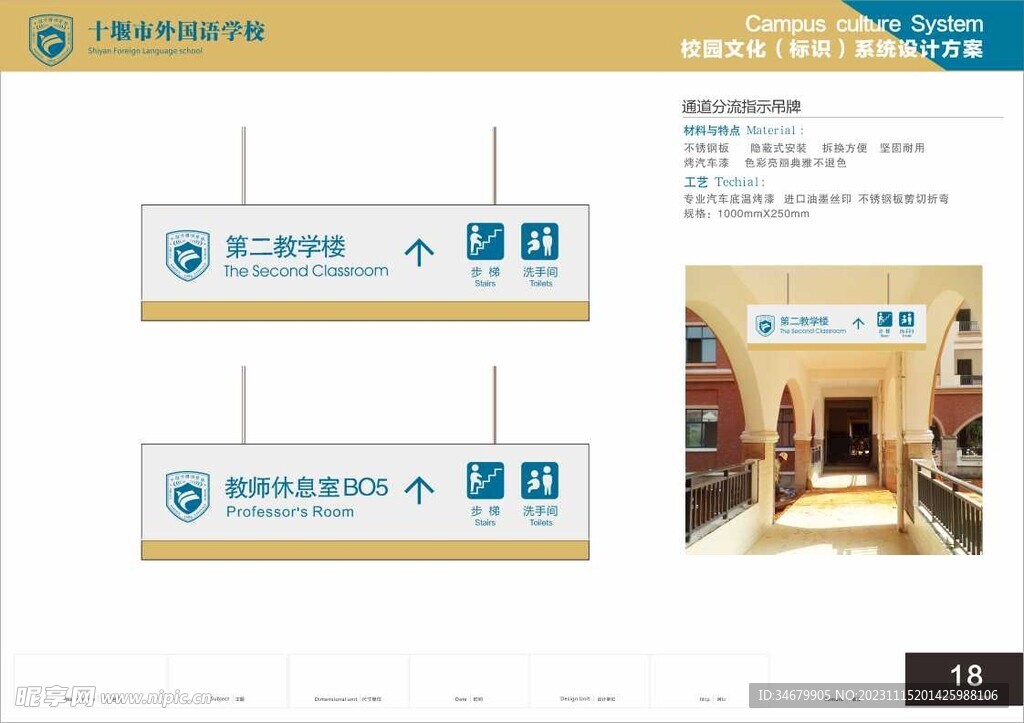Click the Dimensional unit label in the footer
Viewport: 1024px width, 723px height.
pyautogui.click(x=336, y=700)
